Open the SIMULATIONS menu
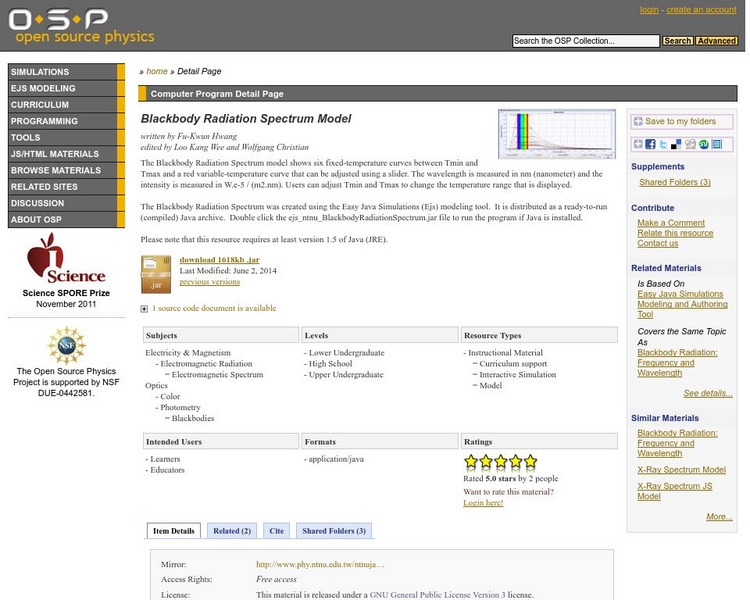The image size is (750, 600). point(66,72)
